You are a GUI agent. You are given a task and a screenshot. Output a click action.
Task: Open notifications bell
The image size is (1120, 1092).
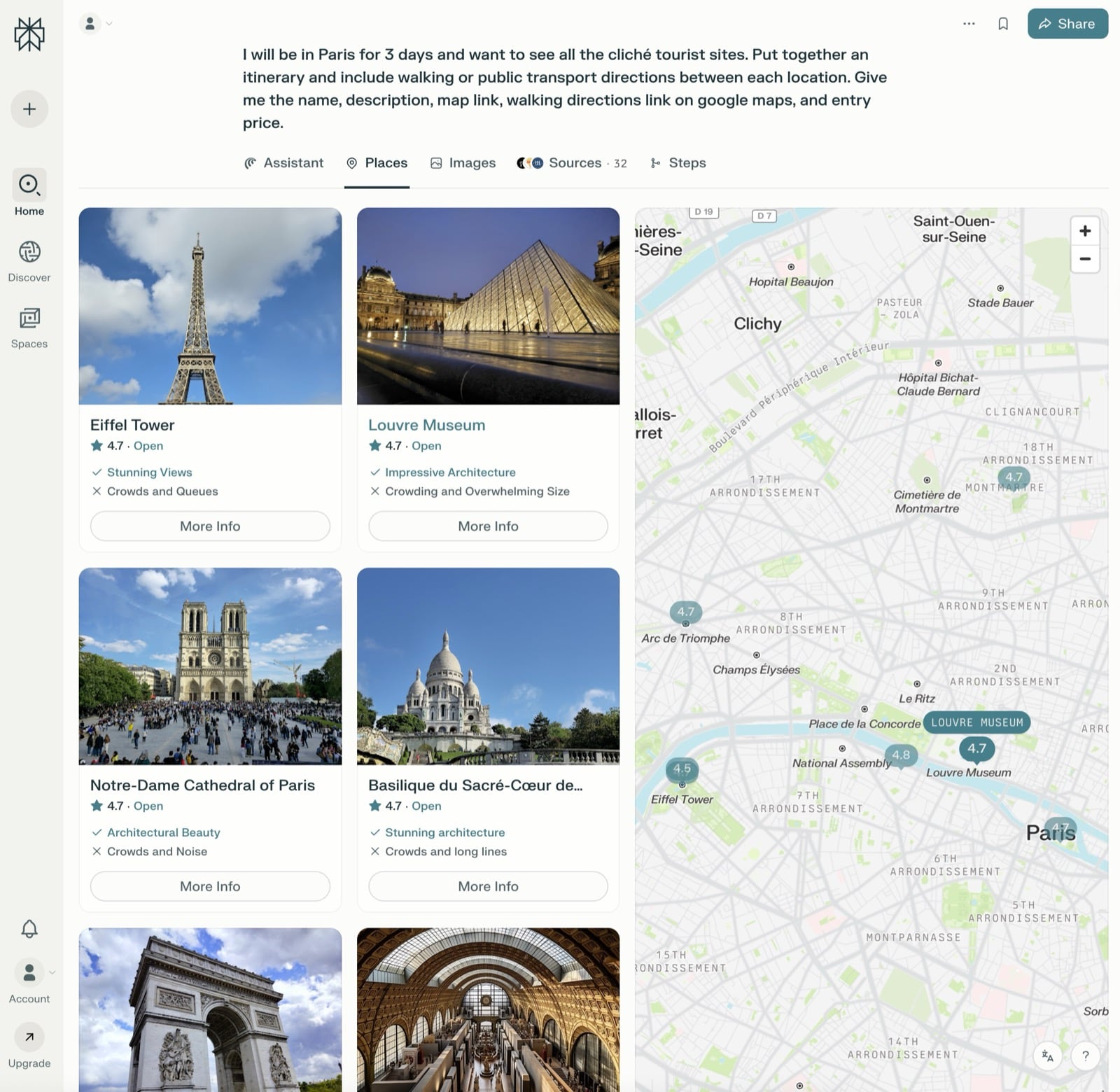[29, 929]
